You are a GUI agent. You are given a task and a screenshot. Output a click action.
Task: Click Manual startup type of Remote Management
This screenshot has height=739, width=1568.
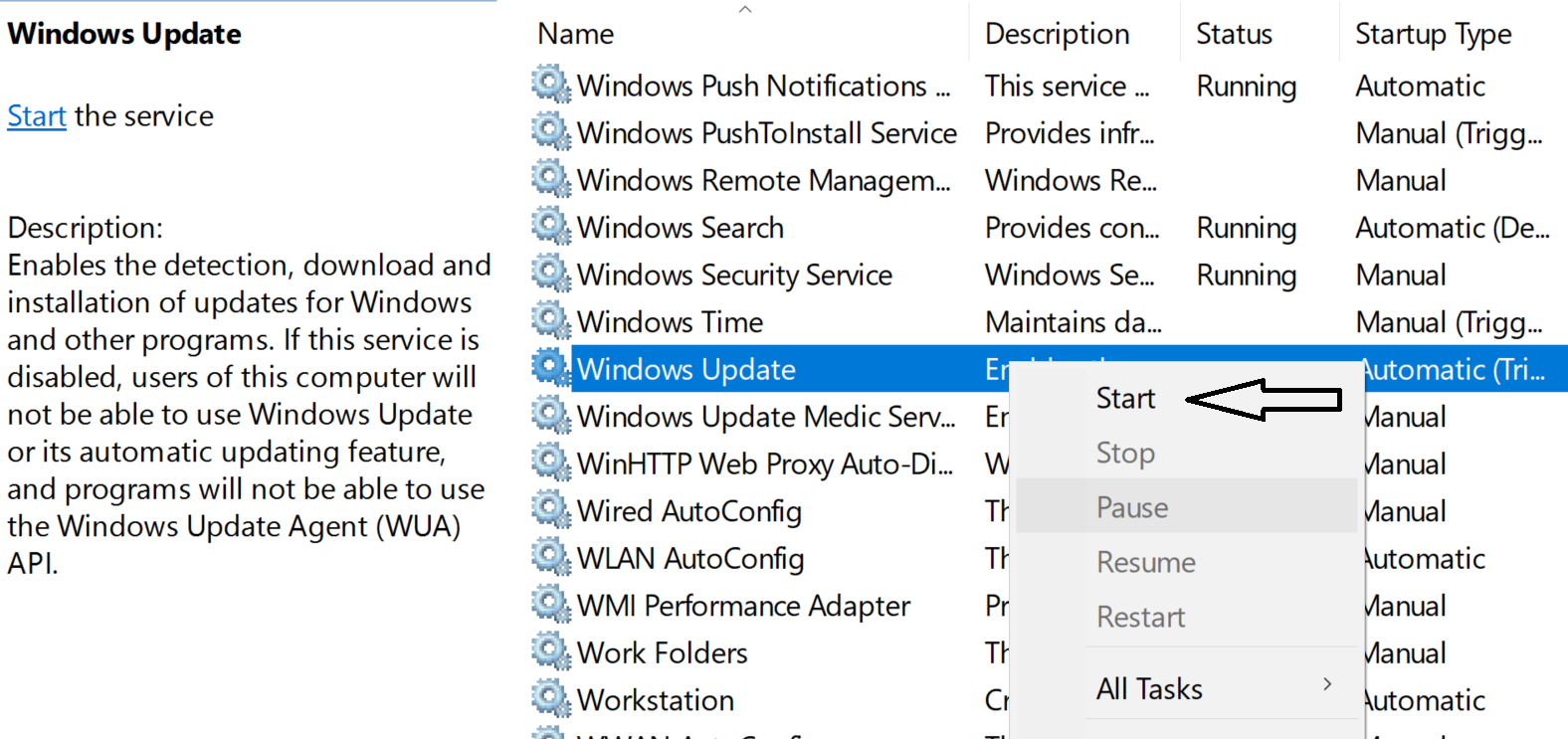1401,181
